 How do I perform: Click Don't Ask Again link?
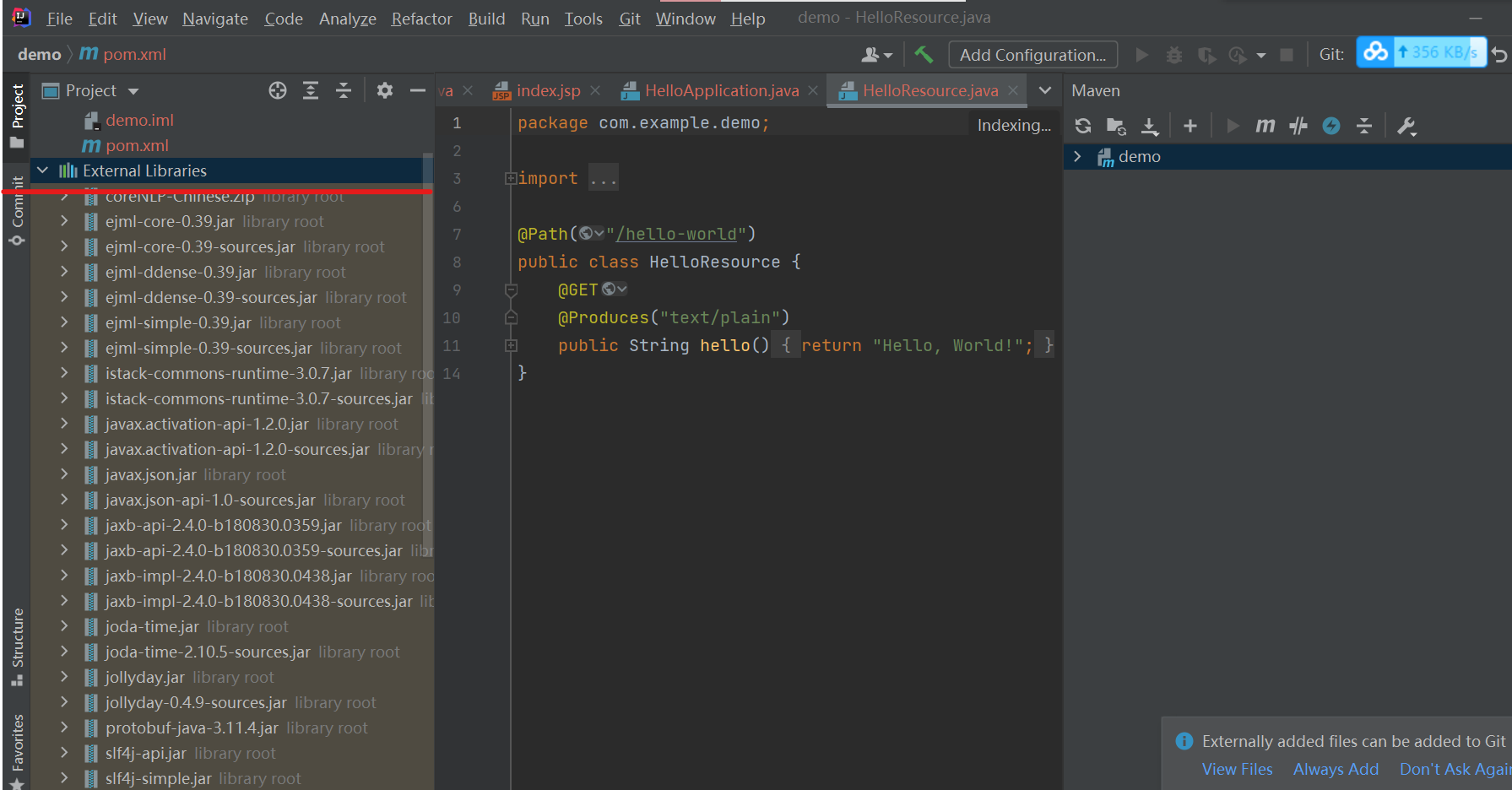tap(1455, 769)
